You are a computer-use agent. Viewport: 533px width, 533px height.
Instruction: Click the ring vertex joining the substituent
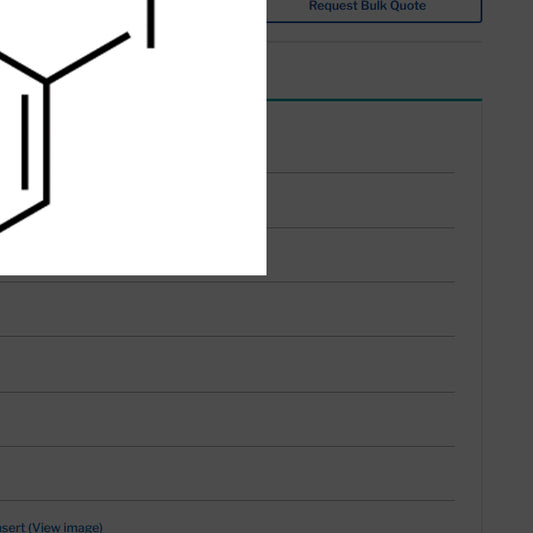point(47,82)
